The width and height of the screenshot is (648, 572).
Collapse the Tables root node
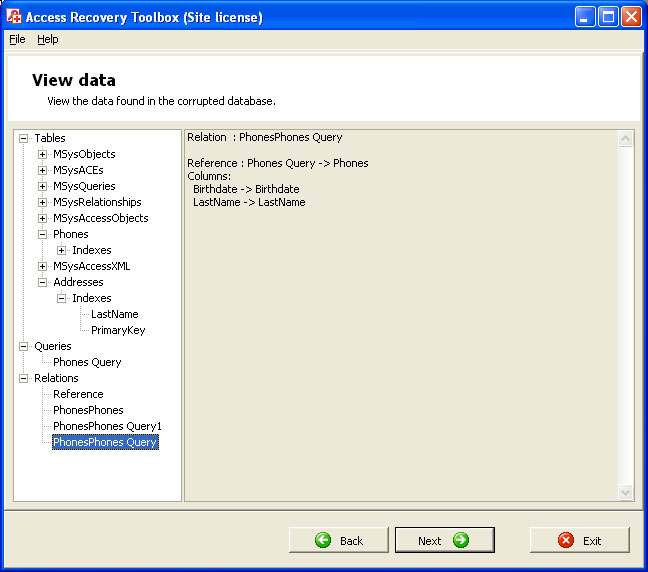(x=24, y=138)
